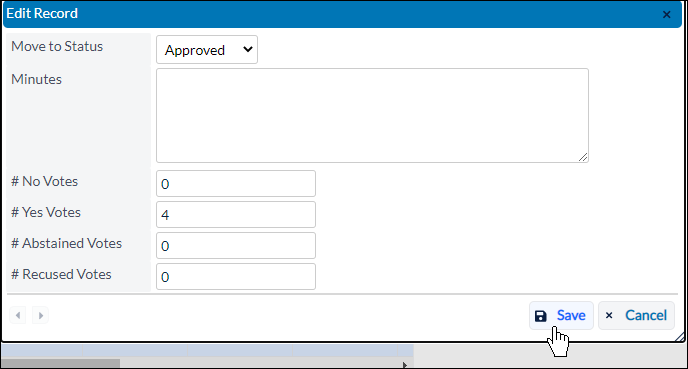The width and height of the screenshot is (688, 369).
Task: Click the '# No Votes' label
Action: point(44,181)
